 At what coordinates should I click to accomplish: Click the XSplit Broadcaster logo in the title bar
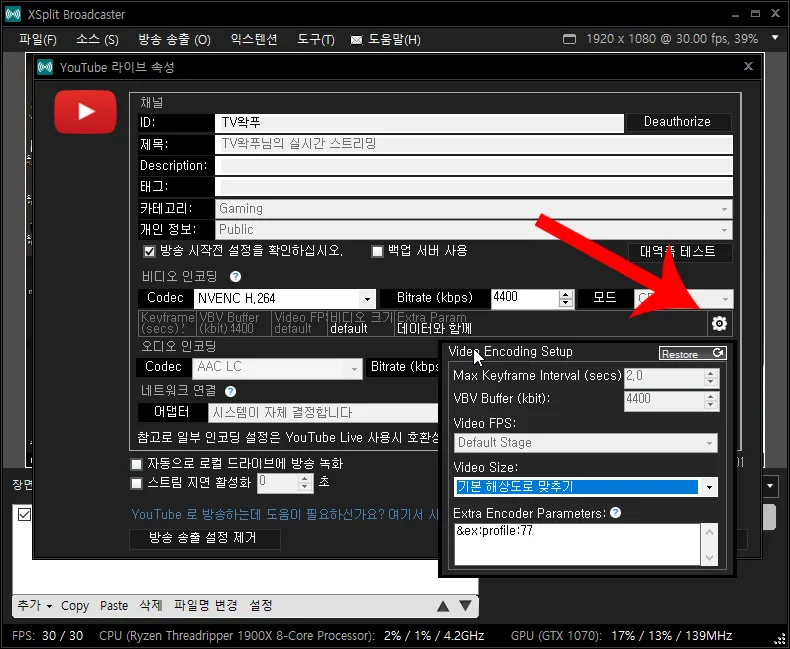click(13, 14)
